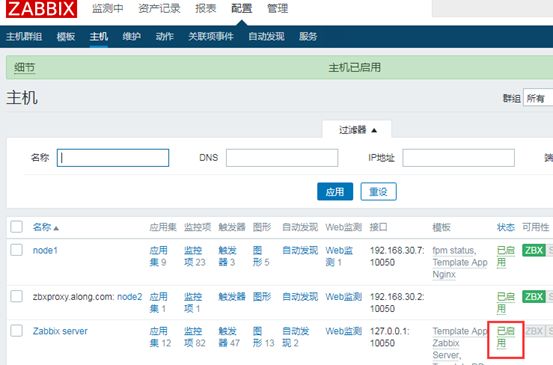Screen dimensions: 553x365
Task: Switch to 主机 submenu tab
Action: pyautogui.click(x=98, y=36)
